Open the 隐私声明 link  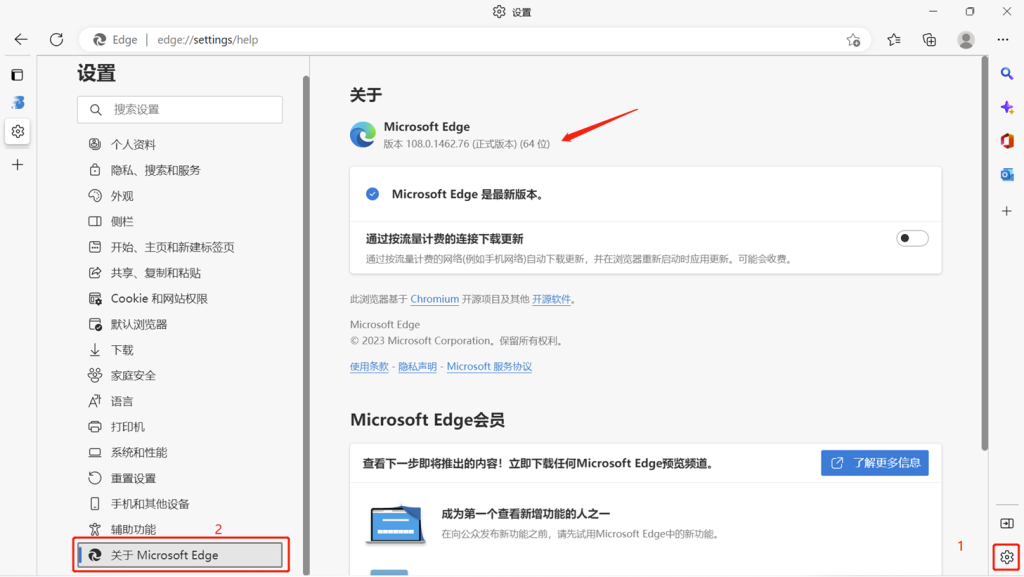point(417,367)
